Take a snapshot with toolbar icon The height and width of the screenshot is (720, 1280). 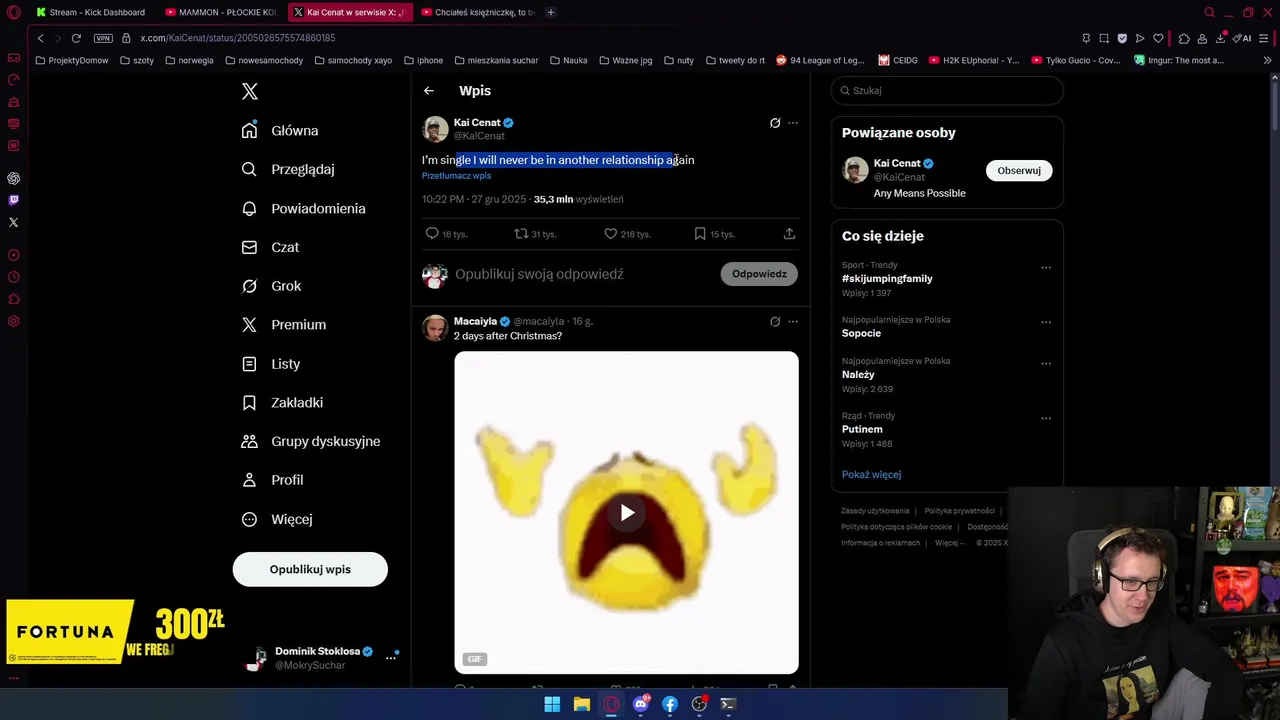[x=1104, y=38]
